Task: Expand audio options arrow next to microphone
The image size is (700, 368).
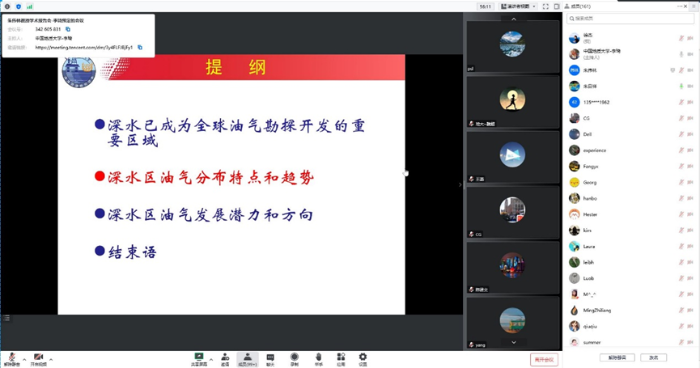Action: pos(24,359)
